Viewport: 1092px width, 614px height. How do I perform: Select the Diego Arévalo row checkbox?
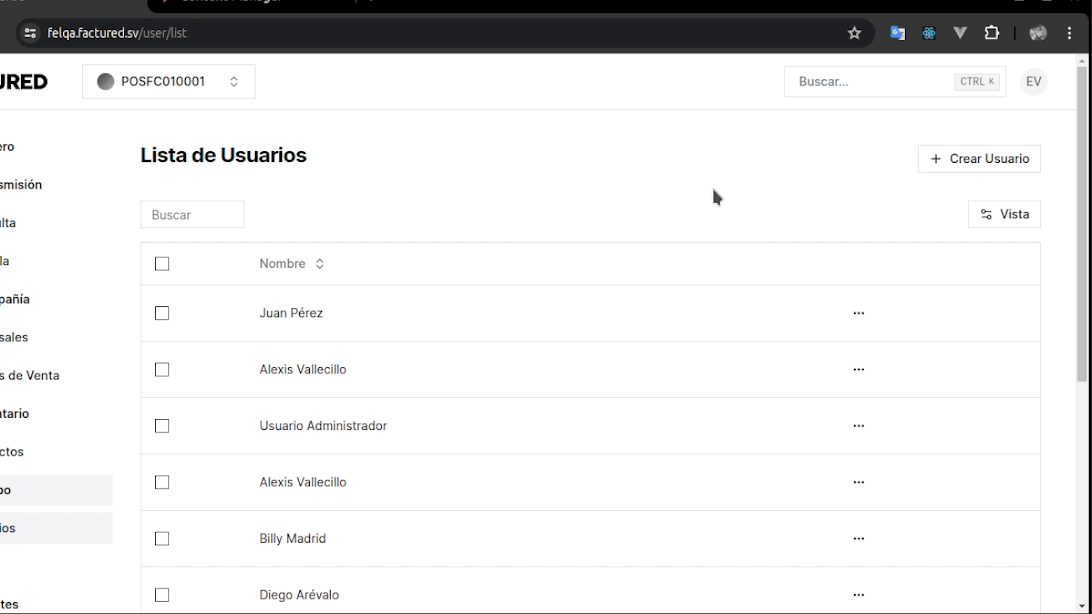(x=162, y=595)
